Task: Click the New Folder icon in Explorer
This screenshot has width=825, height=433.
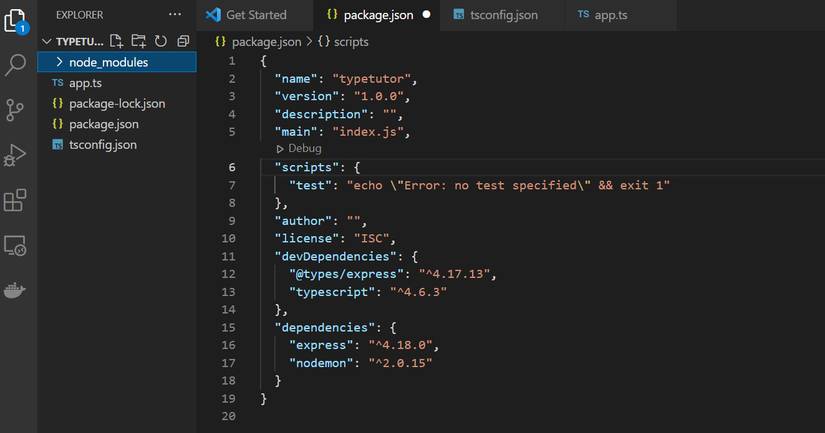Action: point(139,41)
